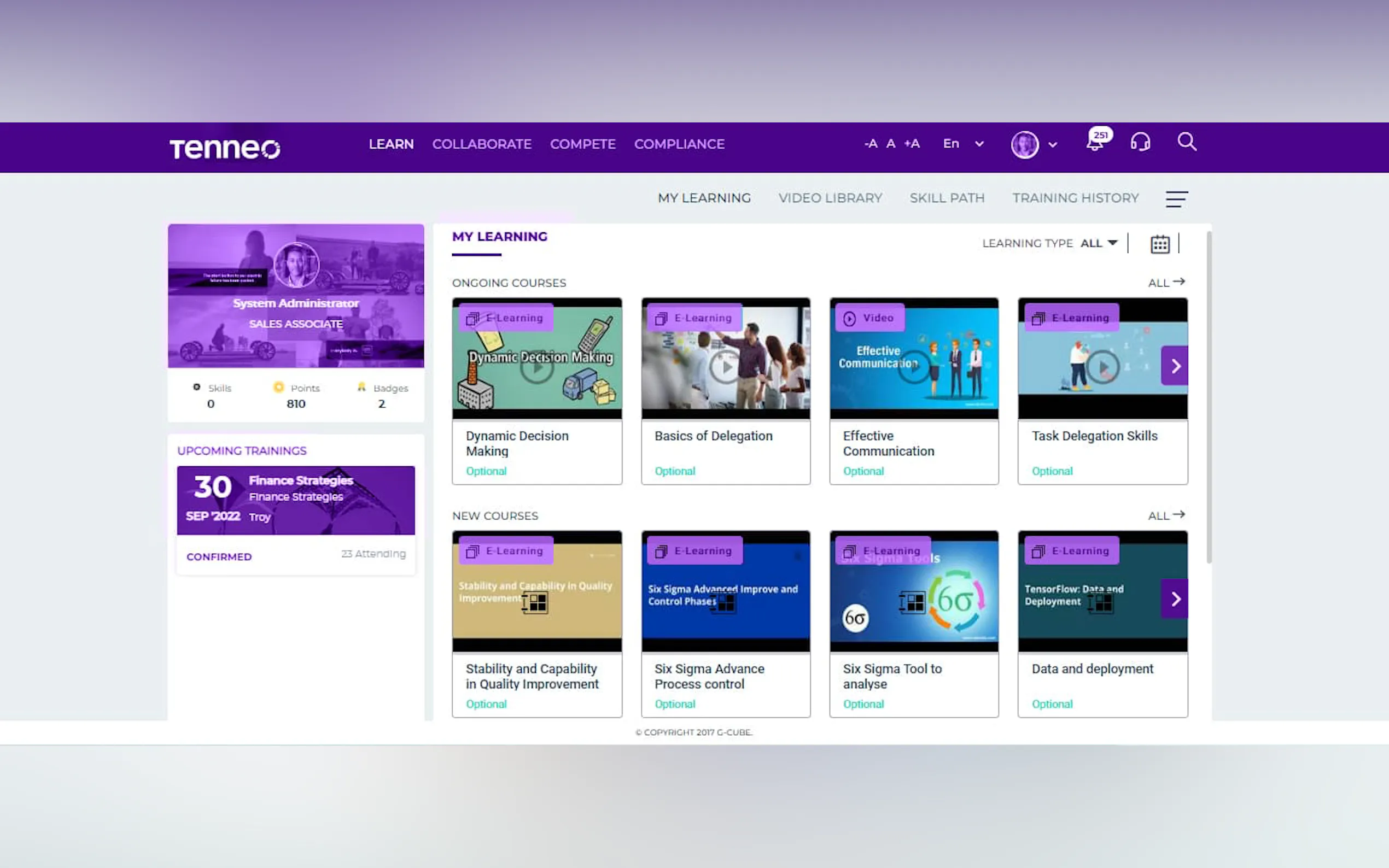Open the Video Library tab

830,198
